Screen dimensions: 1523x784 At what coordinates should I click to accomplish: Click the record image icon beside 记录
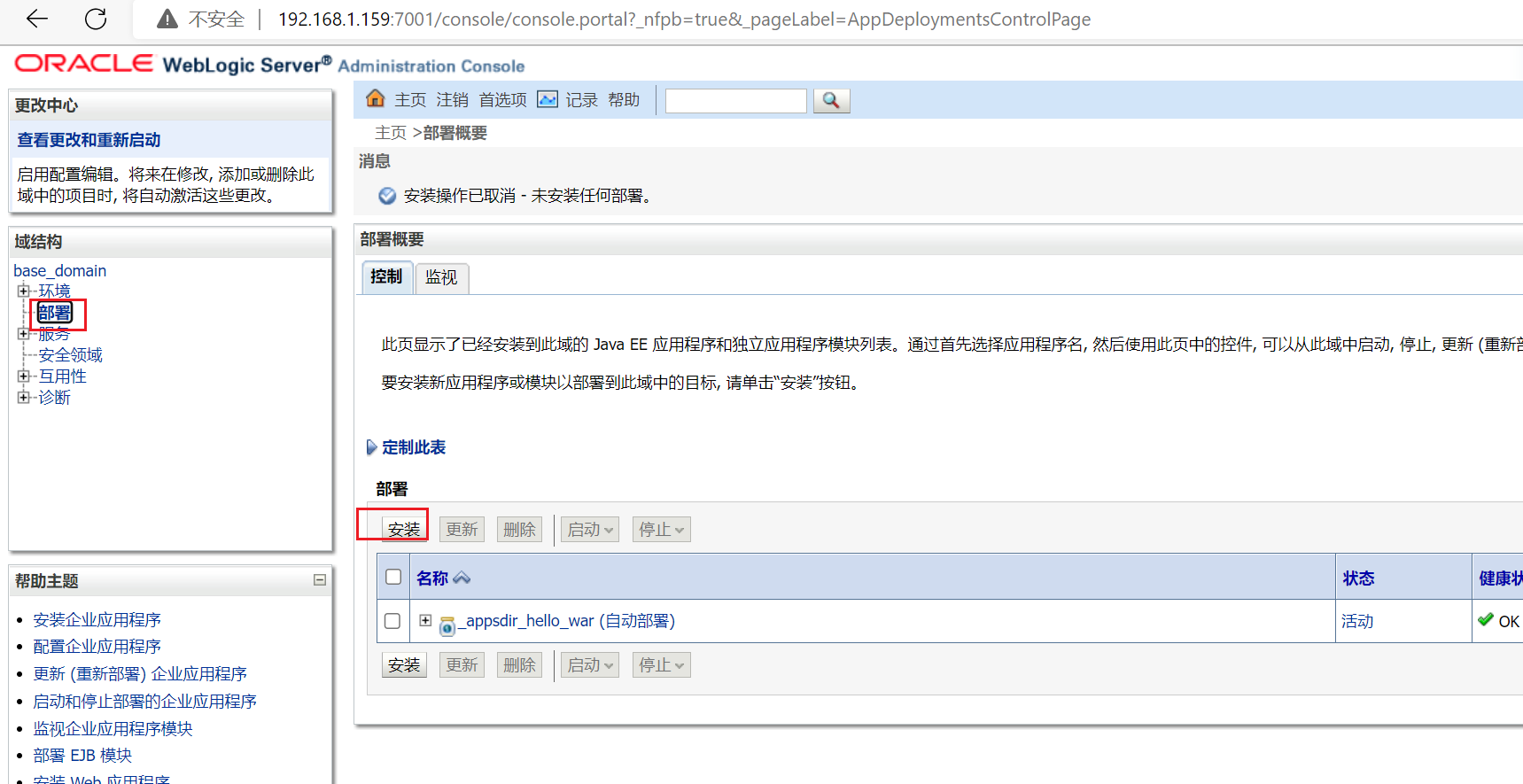tap(548, 99)
